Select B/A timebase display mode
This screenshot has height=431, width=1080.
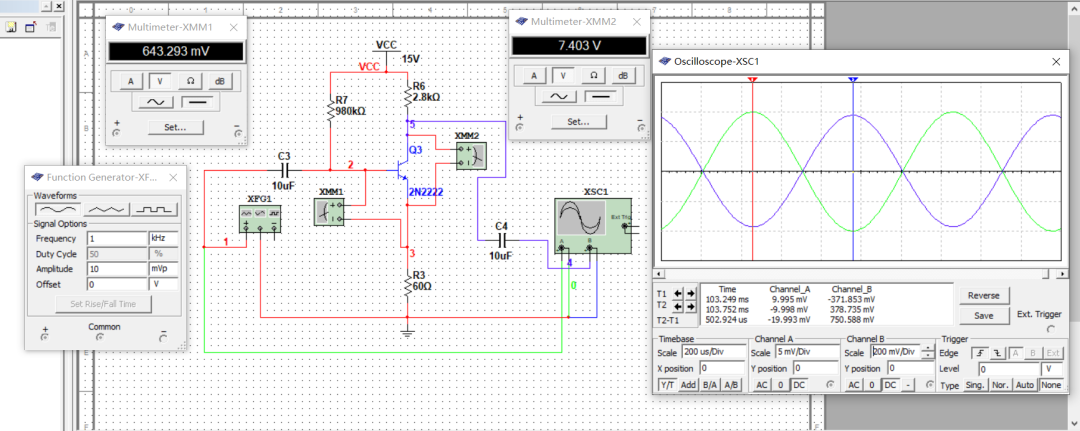tap(709, 385)
